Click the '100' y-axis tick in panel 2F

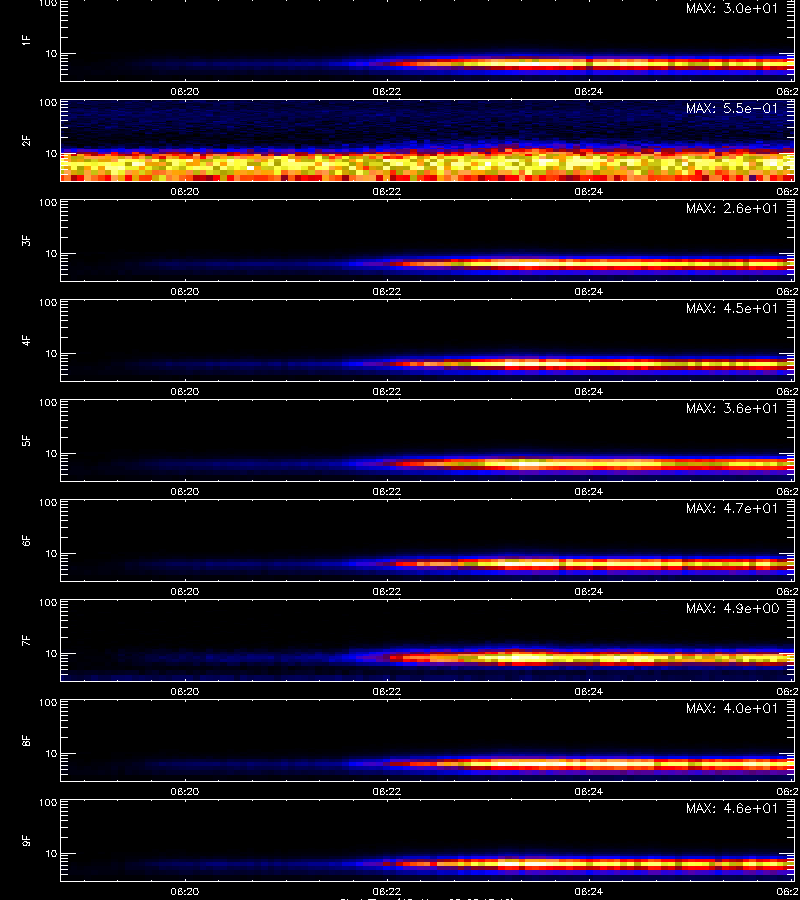pyautogui.click(x=48, y=103)
